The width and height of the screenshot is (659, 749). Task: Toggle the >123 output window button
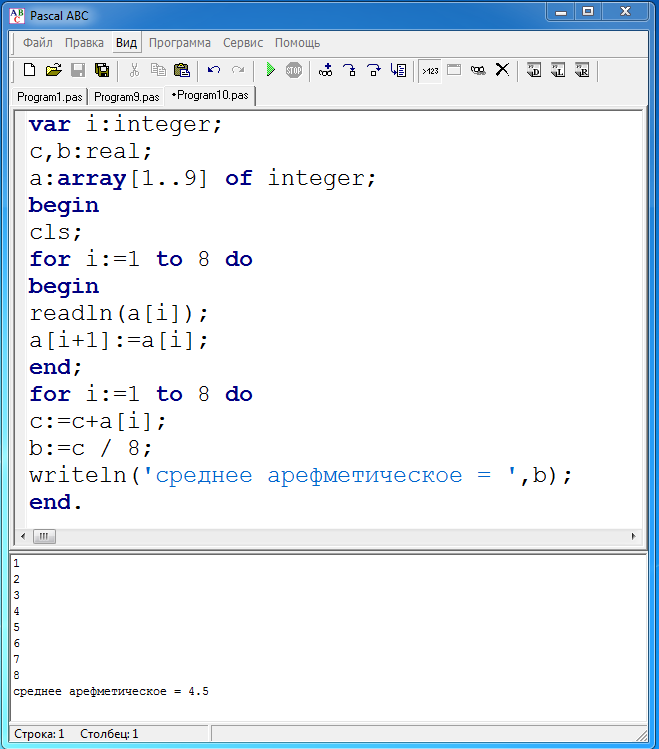tap(430, 71)
